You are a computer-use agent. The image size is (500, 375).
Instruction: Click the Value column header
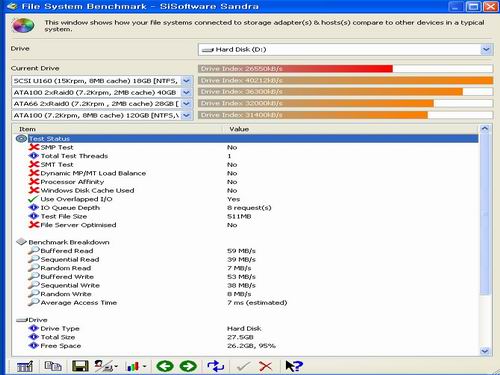coord(351,129)
